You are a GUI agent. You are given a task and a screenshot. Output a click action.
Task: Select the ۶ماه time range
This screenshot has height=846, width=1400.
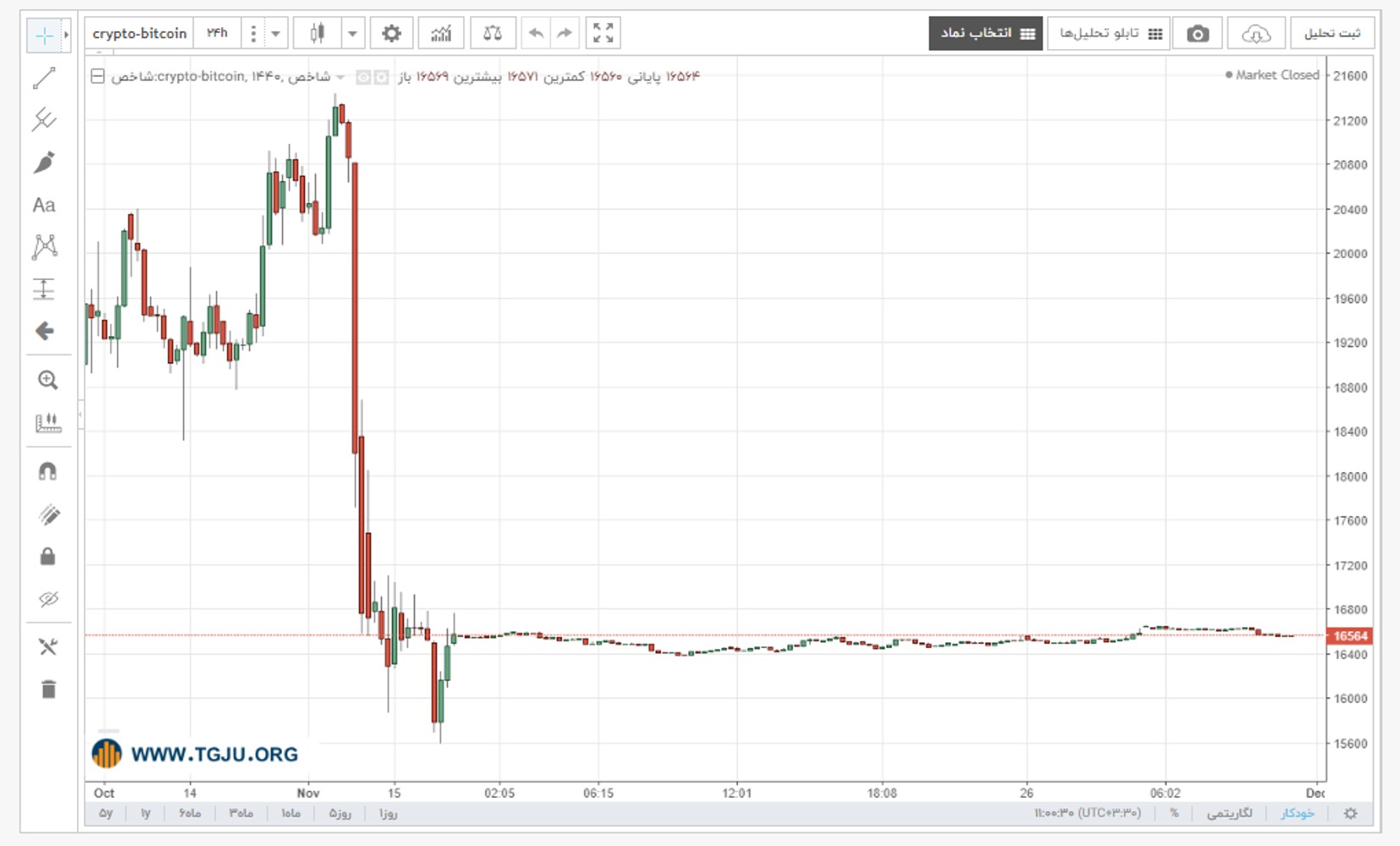click(190, 813)
